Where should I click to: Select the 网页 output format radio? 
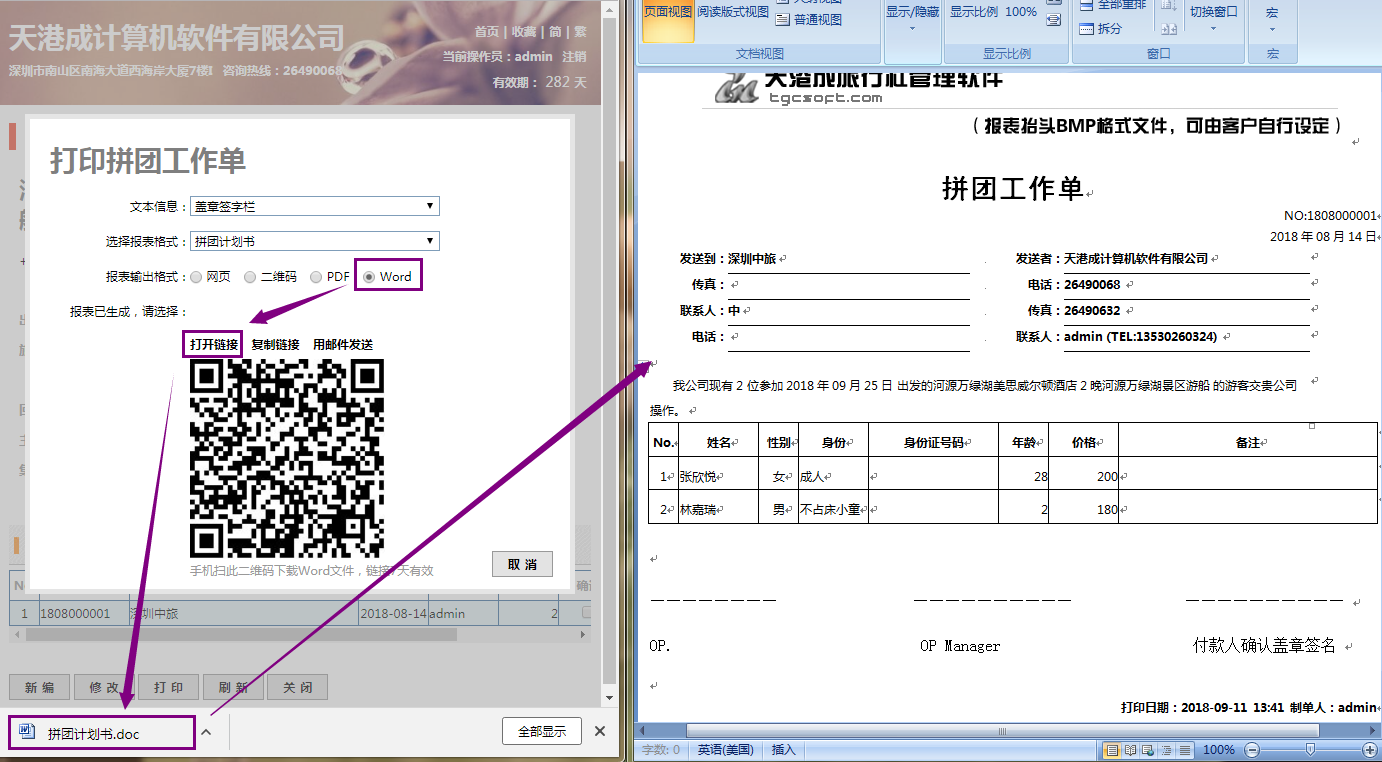[196, 277]
